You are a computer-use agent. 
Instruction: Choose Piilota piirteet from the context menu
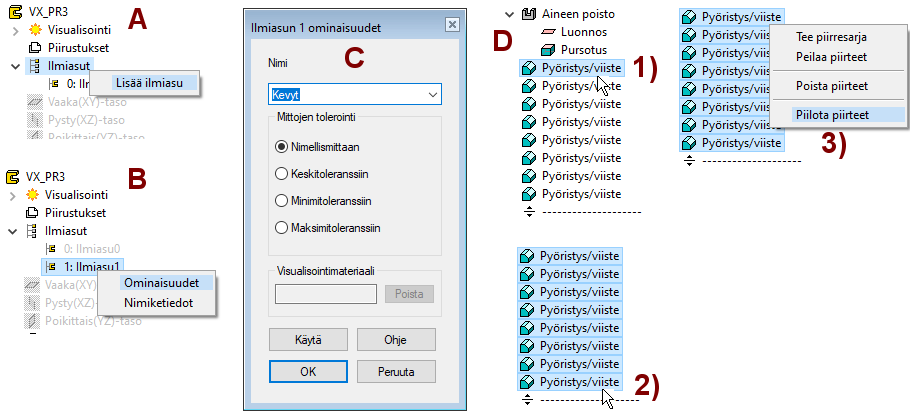[x=831, y=115]
